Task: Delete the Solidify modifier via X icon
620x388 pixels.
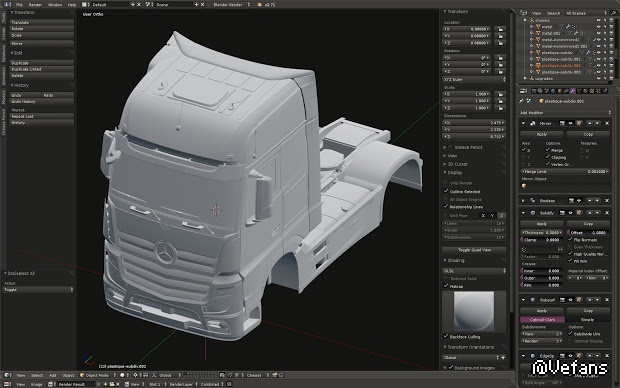Action: click(x=607, y=213)
